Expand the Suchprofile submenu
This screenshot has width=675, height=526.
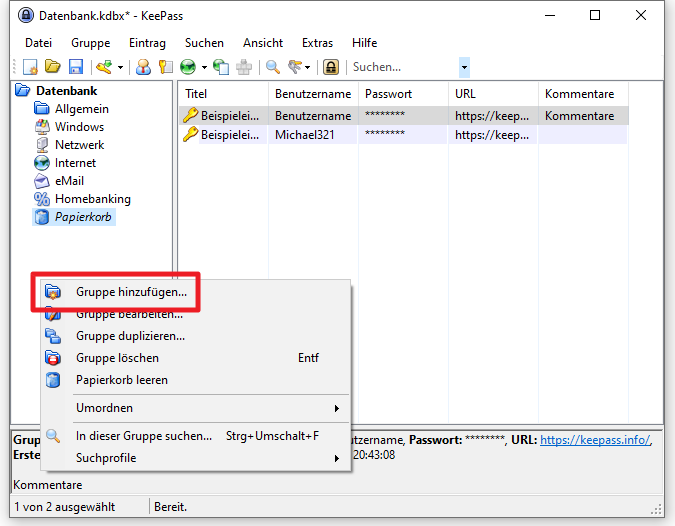(196, 458)
